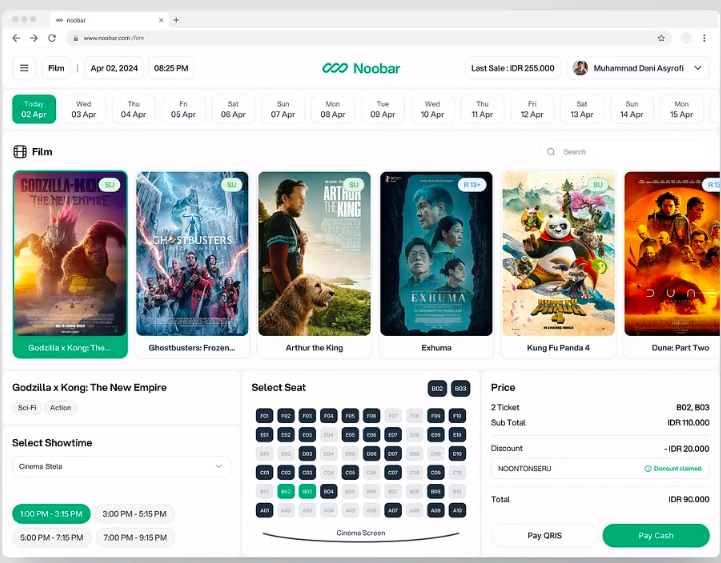Select available seat C04
The width and height of the screenshot is (721, 563).
tap(328, 472)
